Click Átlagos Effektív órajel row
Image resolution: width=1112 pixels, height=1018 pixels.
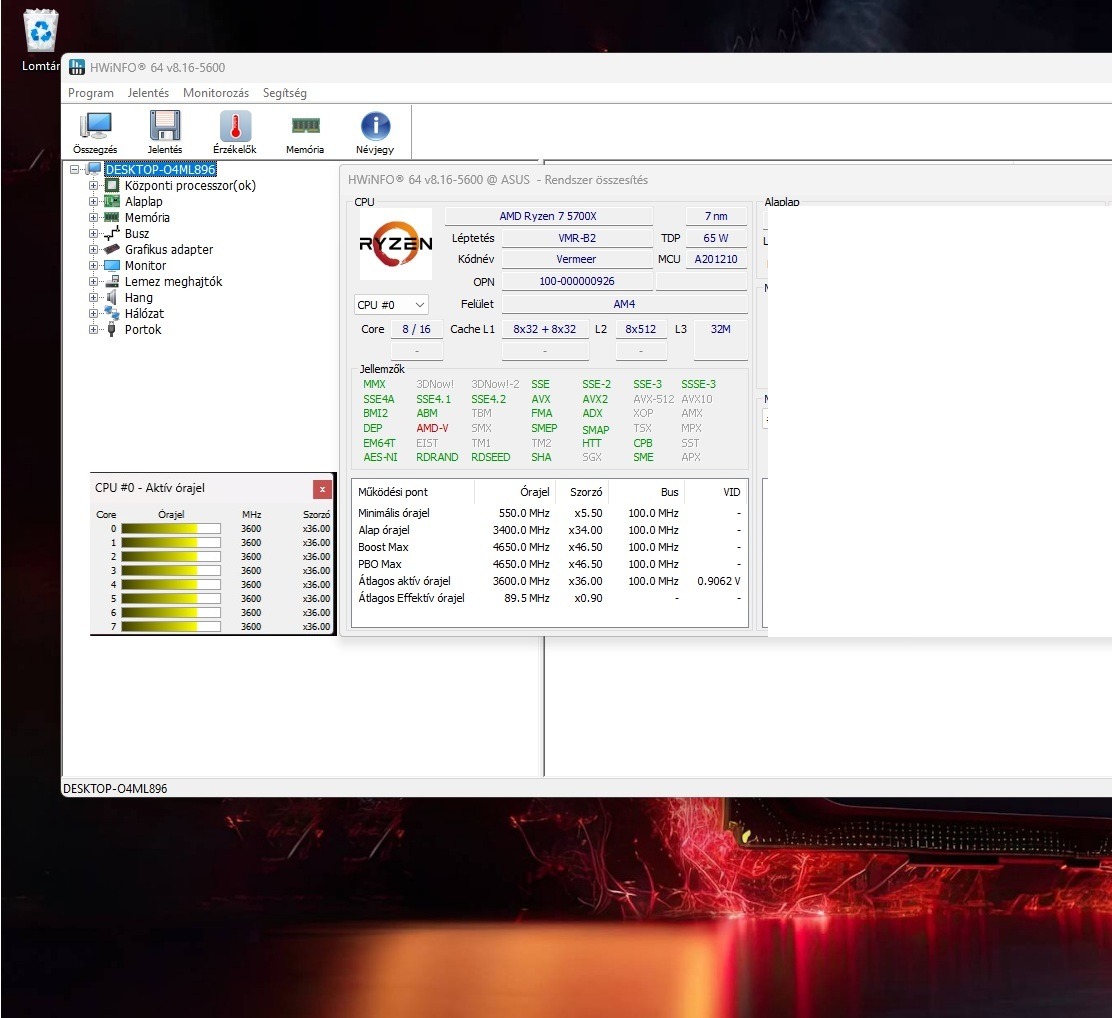(x=550, y=598)
